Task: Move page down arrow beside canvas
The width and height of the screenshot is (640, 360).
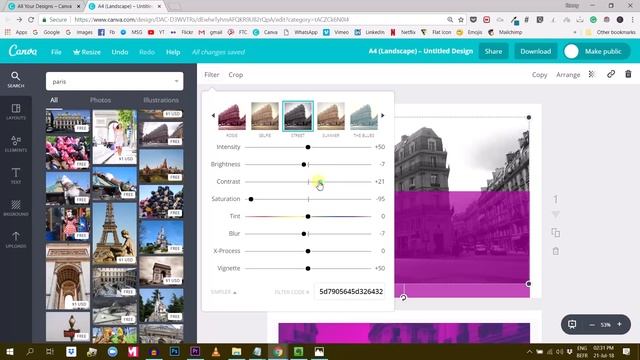Action: (556, 215)
